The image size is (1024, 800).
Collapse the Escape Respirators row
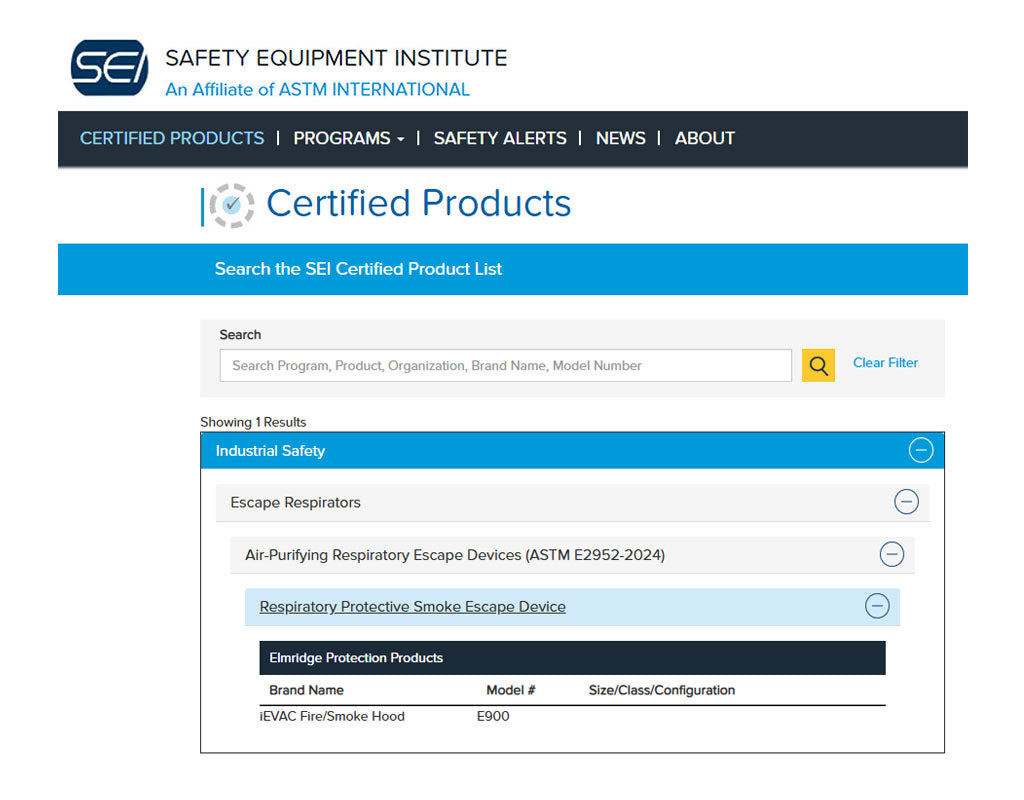[x=906, y=502]
